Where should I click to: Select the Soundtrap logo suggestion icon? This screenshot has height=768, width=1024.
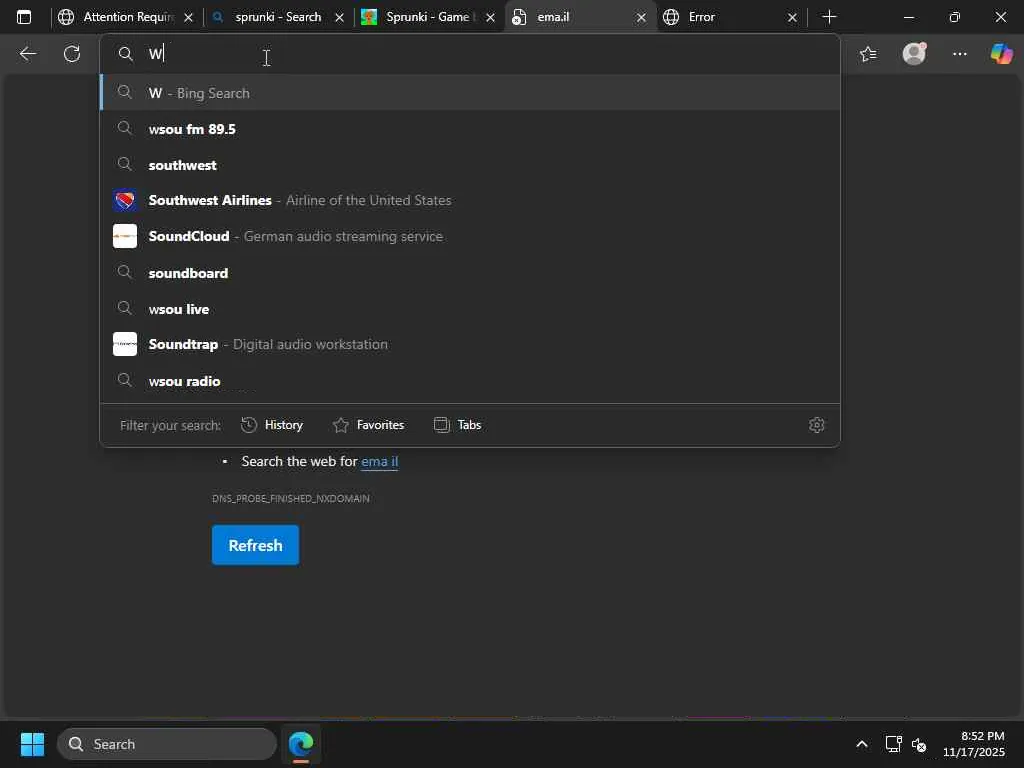point(125,344)
